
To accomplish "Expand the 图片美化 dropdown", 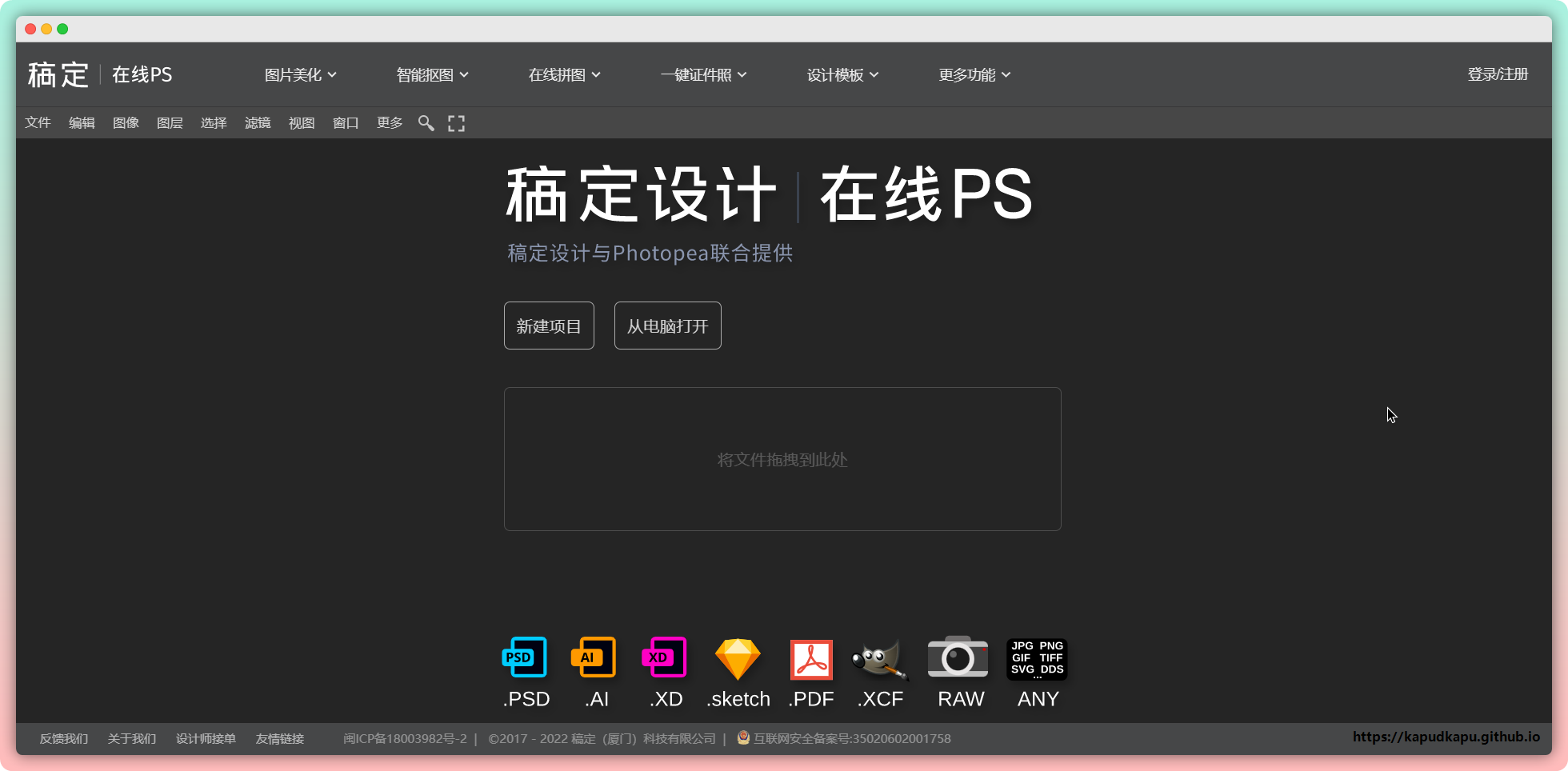I will coord(300,74).
